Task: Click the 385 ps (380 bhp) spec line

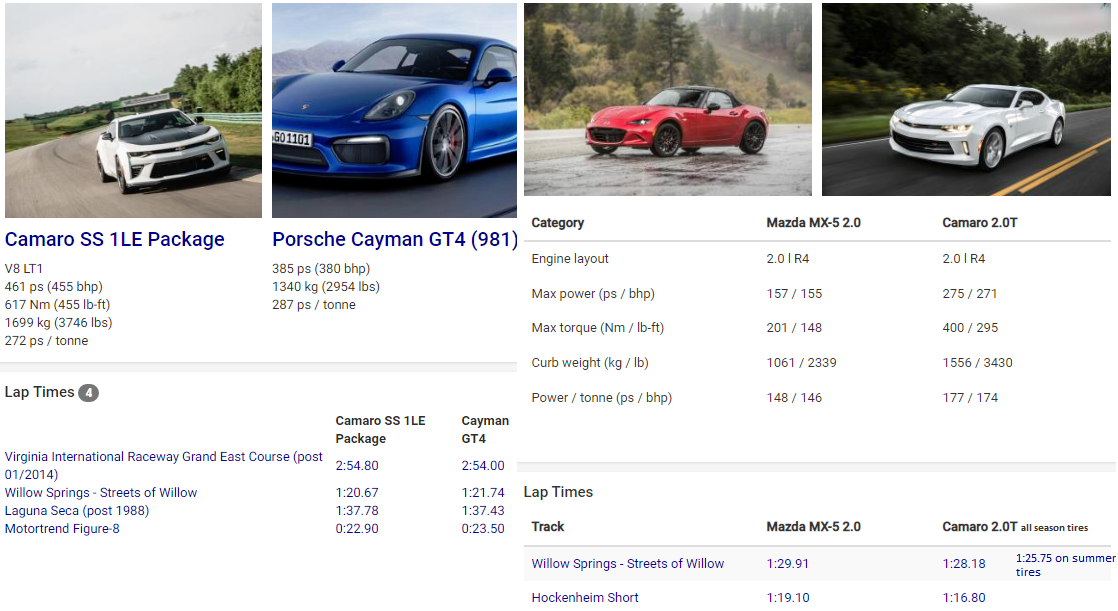Action: click(x=321, y=269)
